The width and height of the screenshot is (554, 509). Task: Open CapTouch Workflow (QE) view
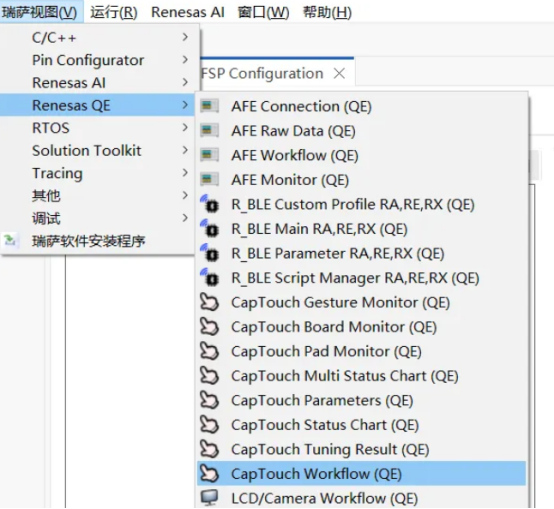[x=361, y=474]
